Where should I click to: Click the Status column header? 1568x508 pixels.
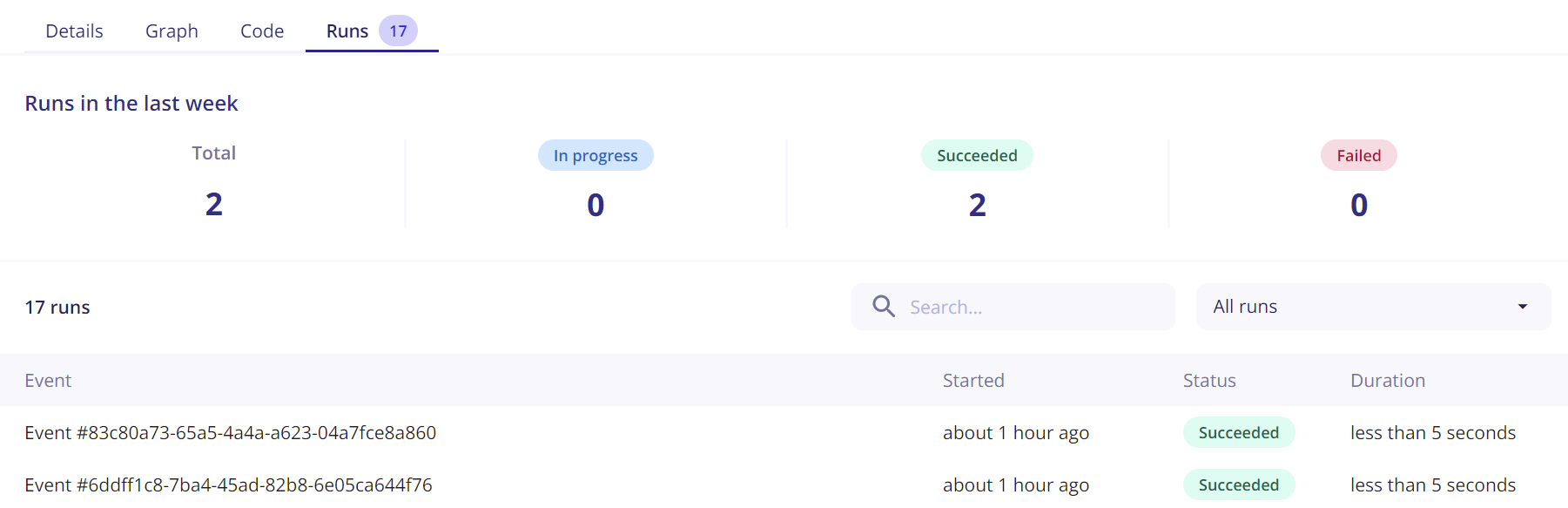tap(1209, 381)
